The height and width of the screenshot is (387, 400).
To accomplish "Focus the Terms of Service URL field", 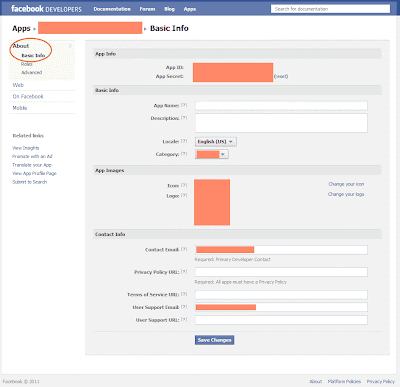I will pyautogui.click(x=281, y=295).
